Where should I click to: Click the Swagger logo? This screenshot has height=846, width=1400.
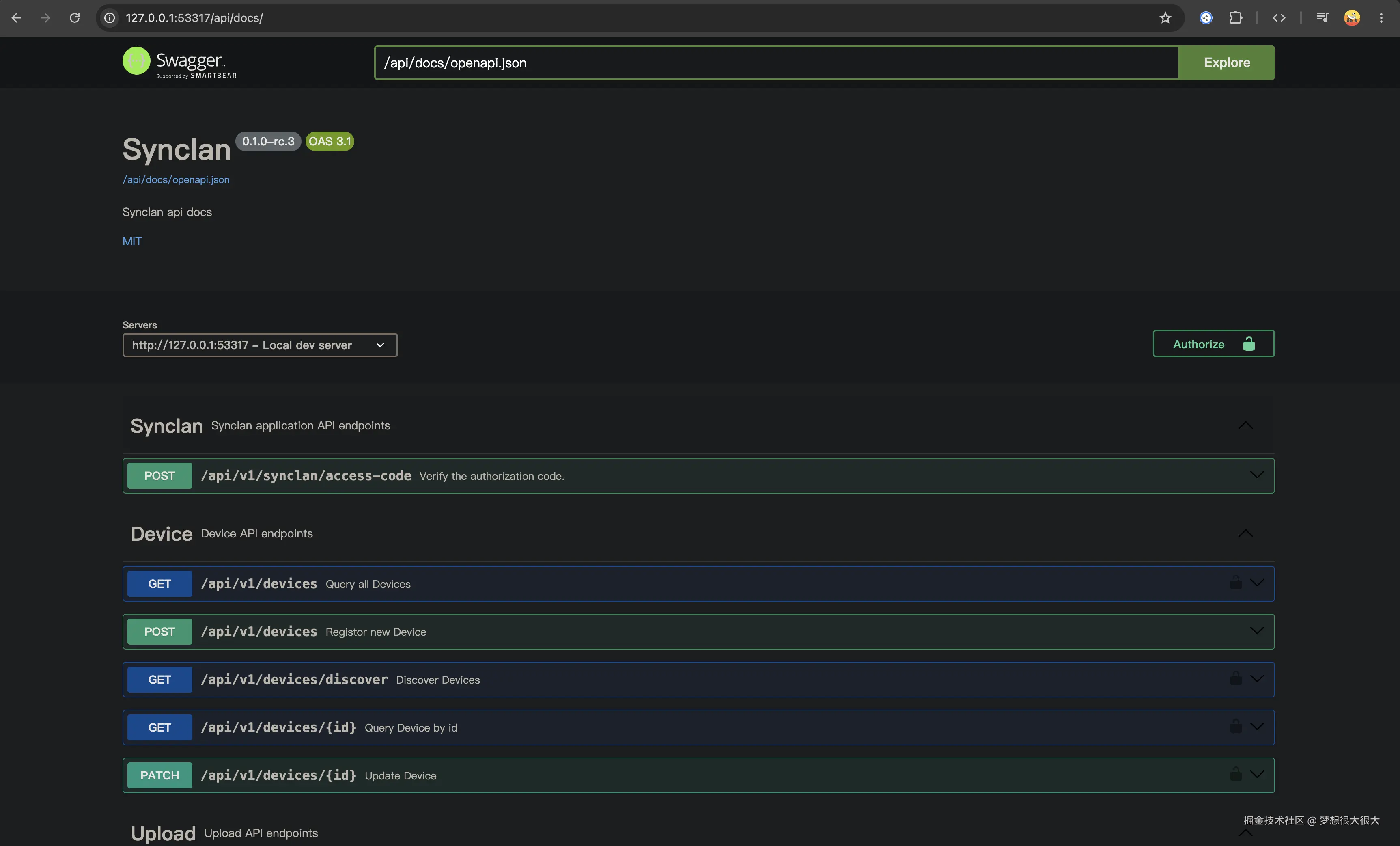pos(179,63)
